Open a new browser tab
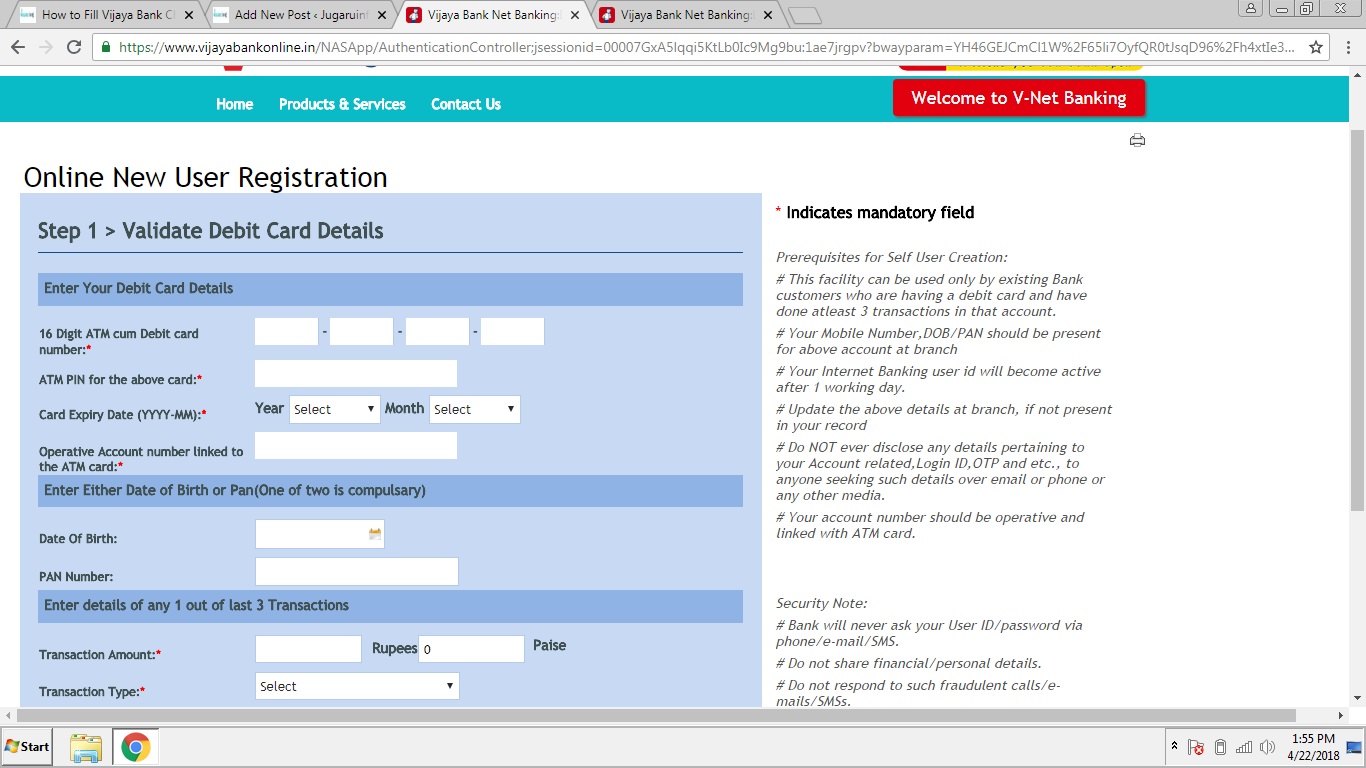 pyautogui.click(x=804, y=15)
